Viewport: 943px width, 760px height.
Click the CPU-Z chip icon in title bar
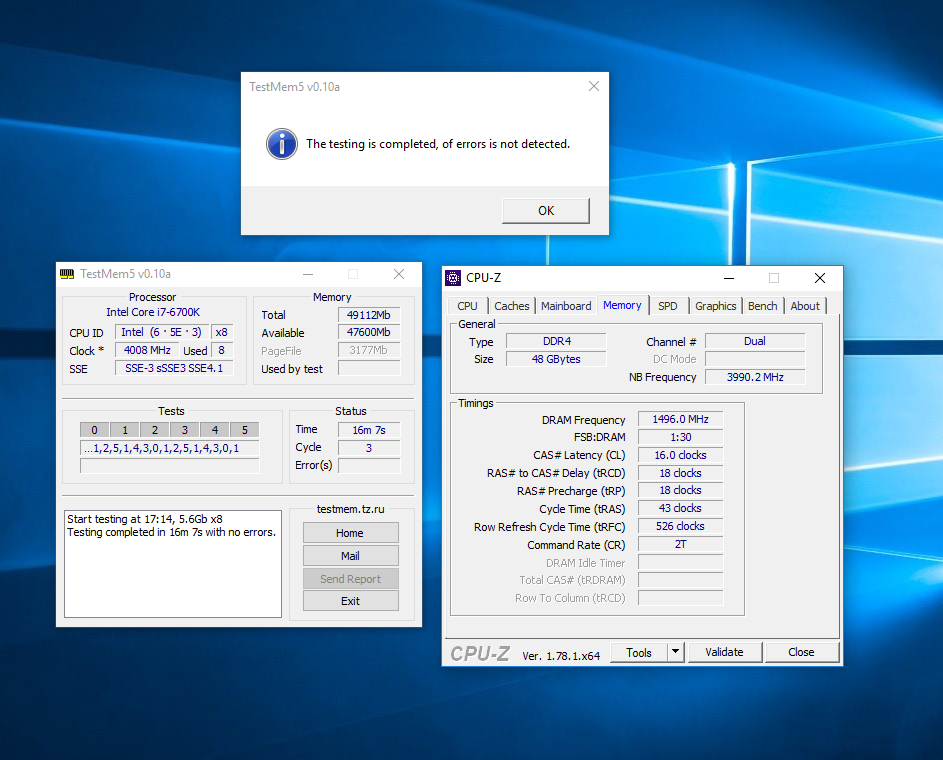453,278
